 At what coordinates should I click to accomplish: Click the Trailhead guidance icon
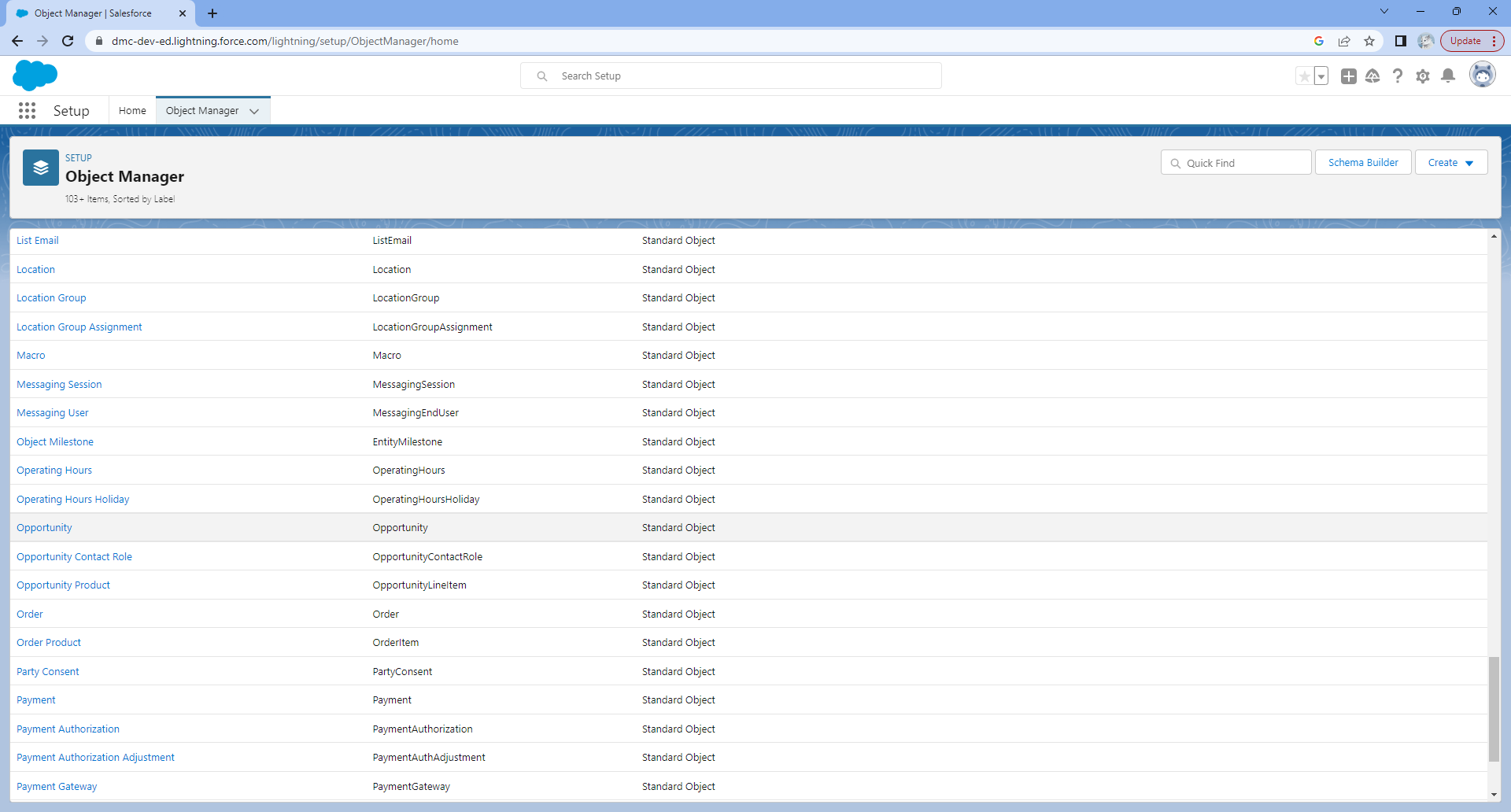pyautogui.click(x=1372, y=76)
